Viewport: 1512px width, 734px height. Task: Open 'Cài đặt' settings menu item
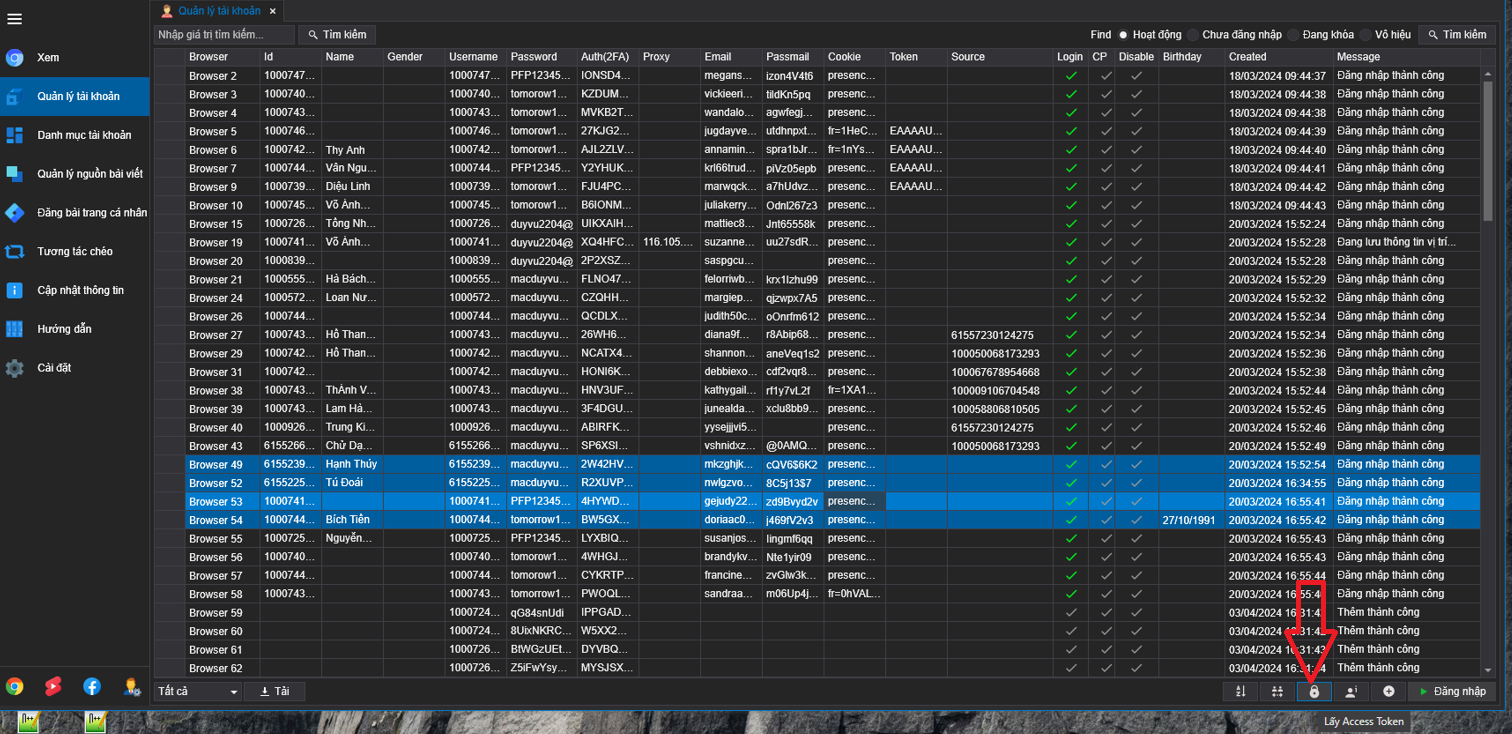(54, 368)
